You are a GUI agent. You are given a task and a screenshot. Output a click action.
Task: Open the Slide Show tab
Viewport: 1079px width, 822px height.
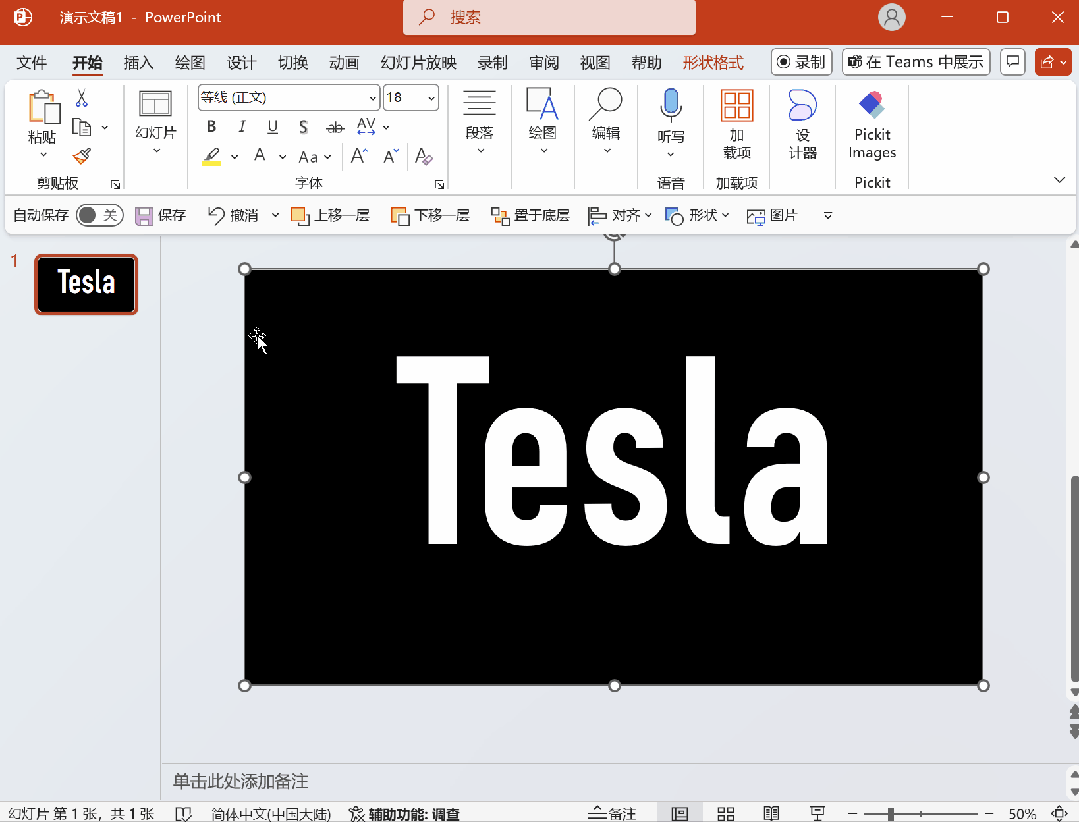point(418,63)
